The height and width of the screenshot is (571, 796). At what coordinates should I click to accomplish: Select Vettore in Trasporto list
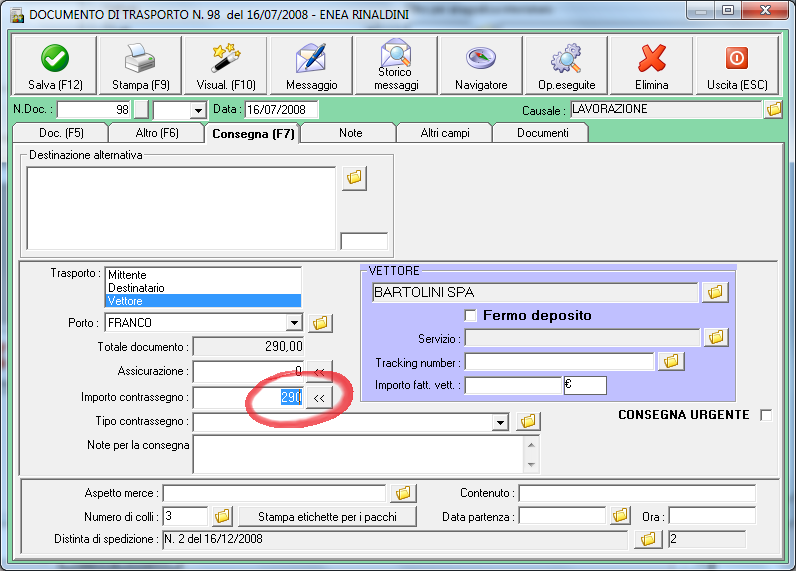[203, 301]
